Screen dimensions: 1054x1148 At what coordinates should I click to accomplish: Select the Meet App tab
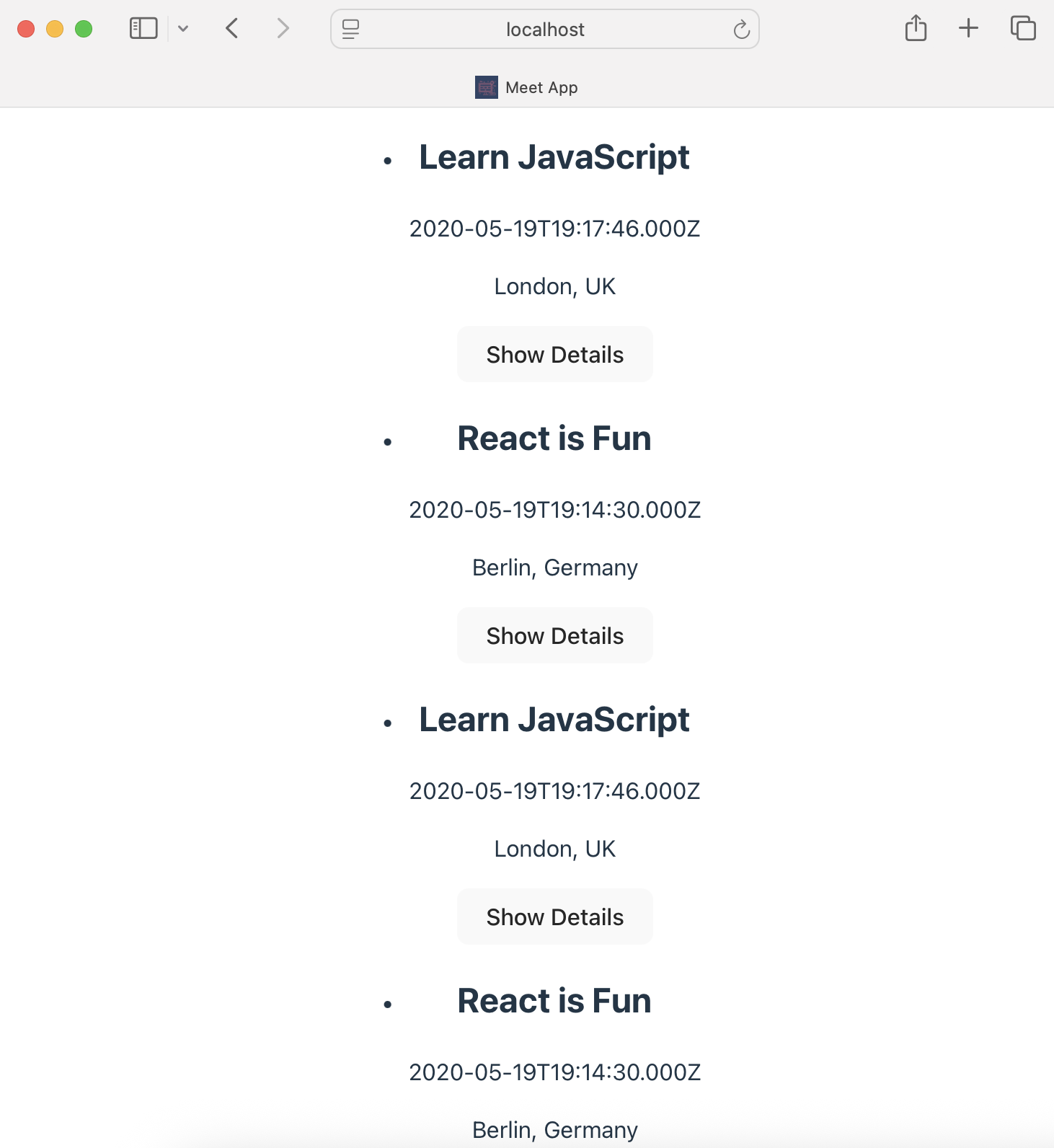[x=527, y=87]
